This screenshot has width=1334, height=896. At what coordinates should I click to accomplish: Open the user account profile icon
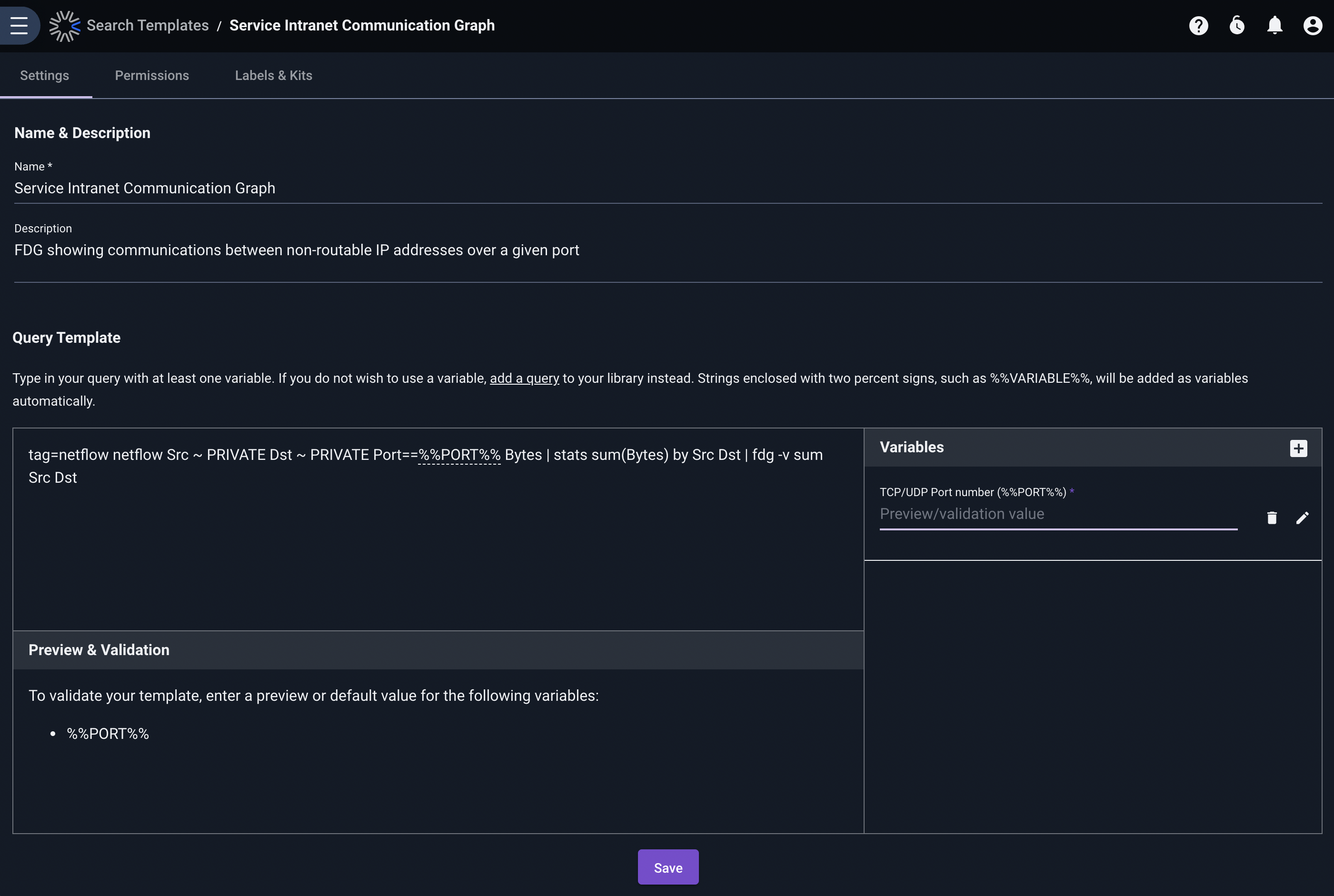tap(1312, 26)
